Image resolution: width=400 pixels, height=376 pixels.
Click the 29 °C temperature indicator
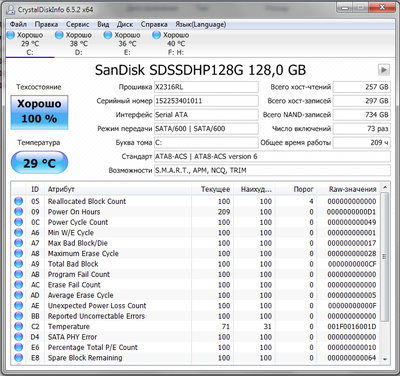pyautogui.click(x=39, y=163)
